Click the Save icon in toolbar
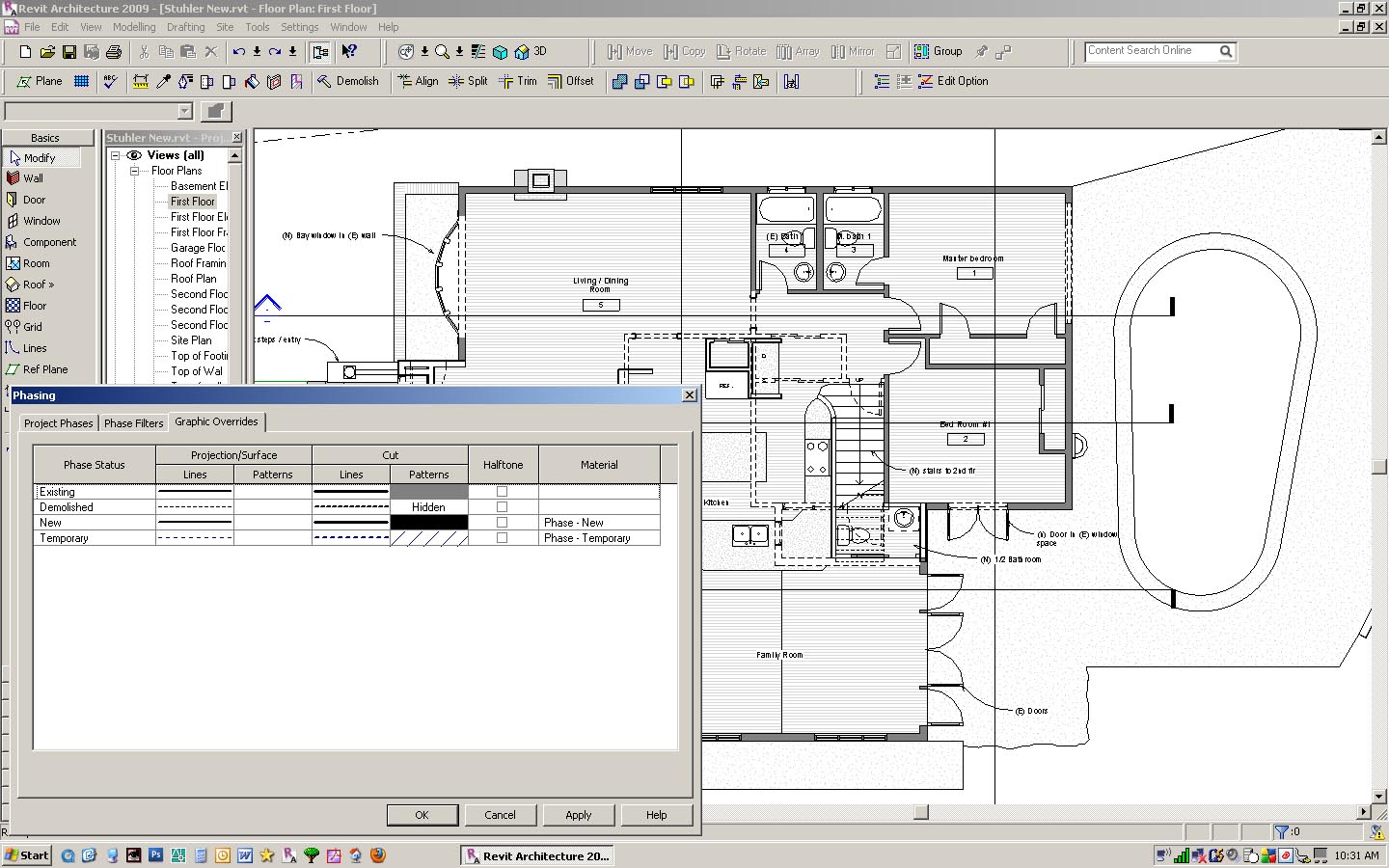 pyautogui.click(x=69, y=52)
